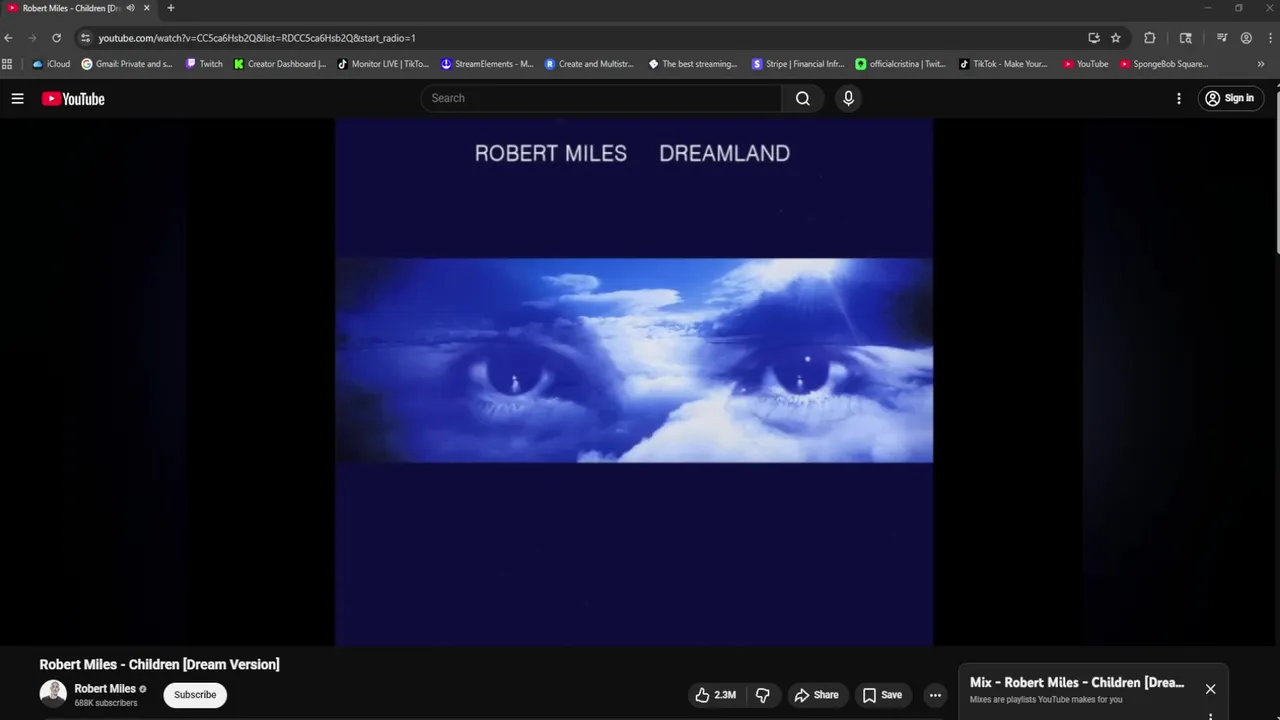Viewport: 1280px width, 720px height.
Task: Open the iCloud bookmark
Action: [51, 64]
